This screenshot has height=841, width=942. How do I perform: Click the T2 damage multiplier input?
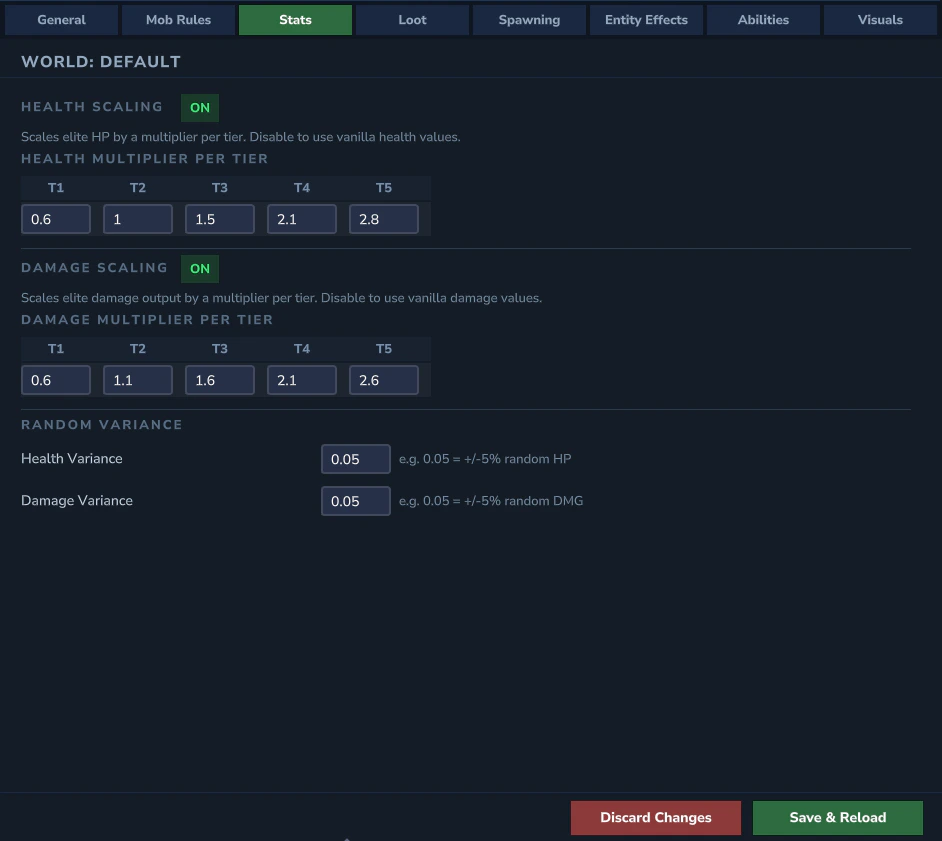point(138,379)
